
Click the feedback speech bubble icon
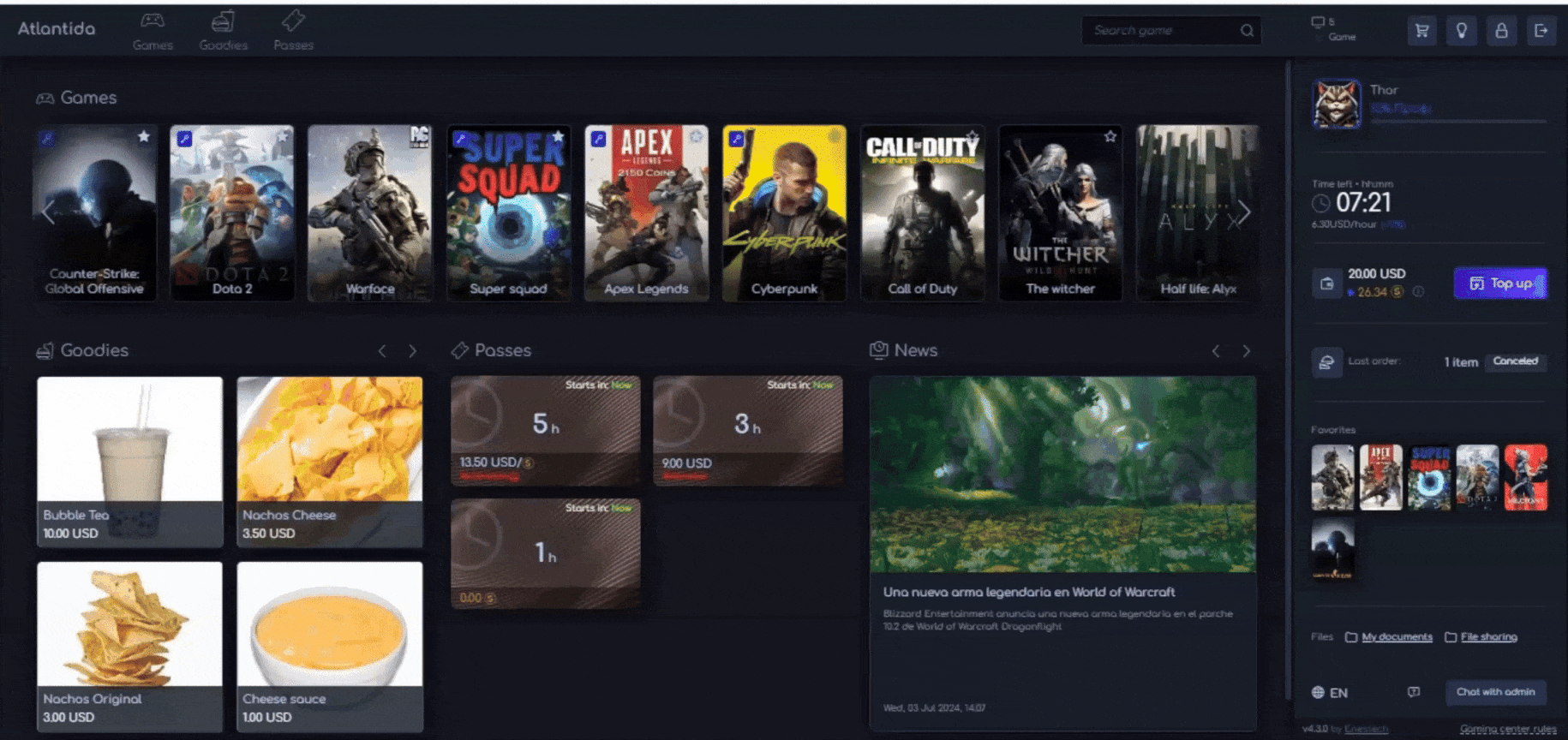[x=1414, y=692]
